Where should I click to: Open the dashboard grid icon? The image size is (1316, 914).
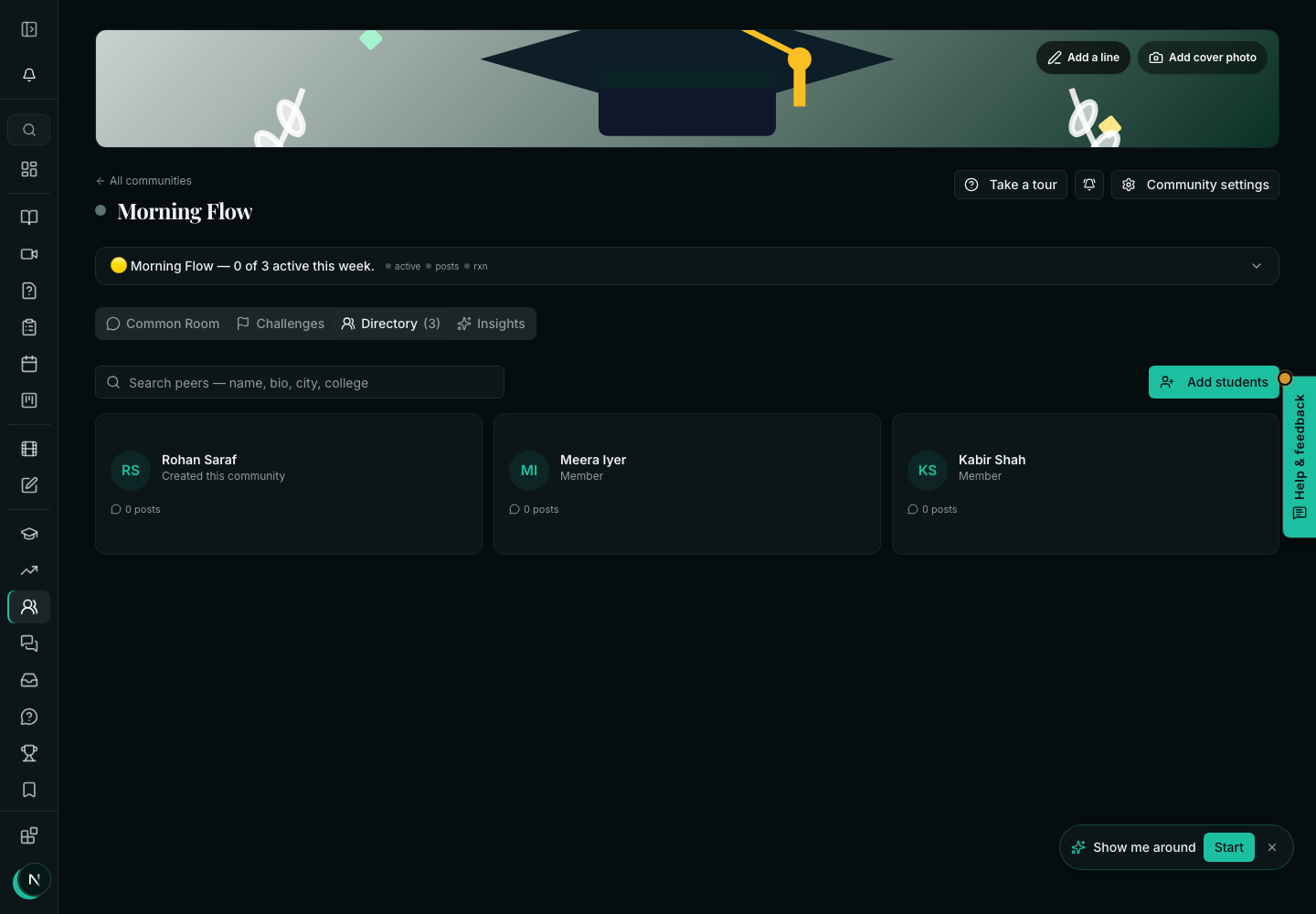point(29,169)
